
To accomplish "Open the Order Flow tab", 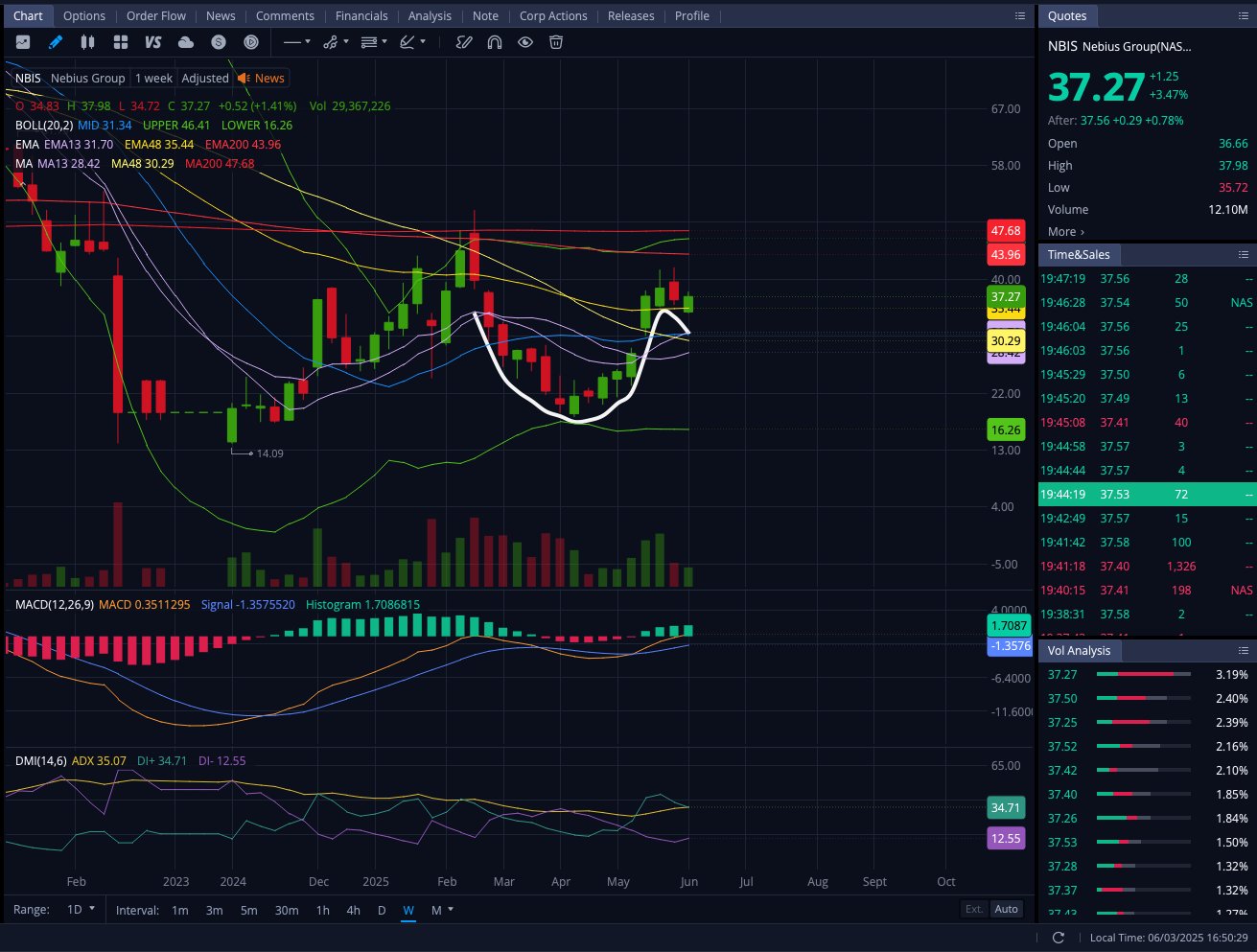I will click(x=156, y=16).
